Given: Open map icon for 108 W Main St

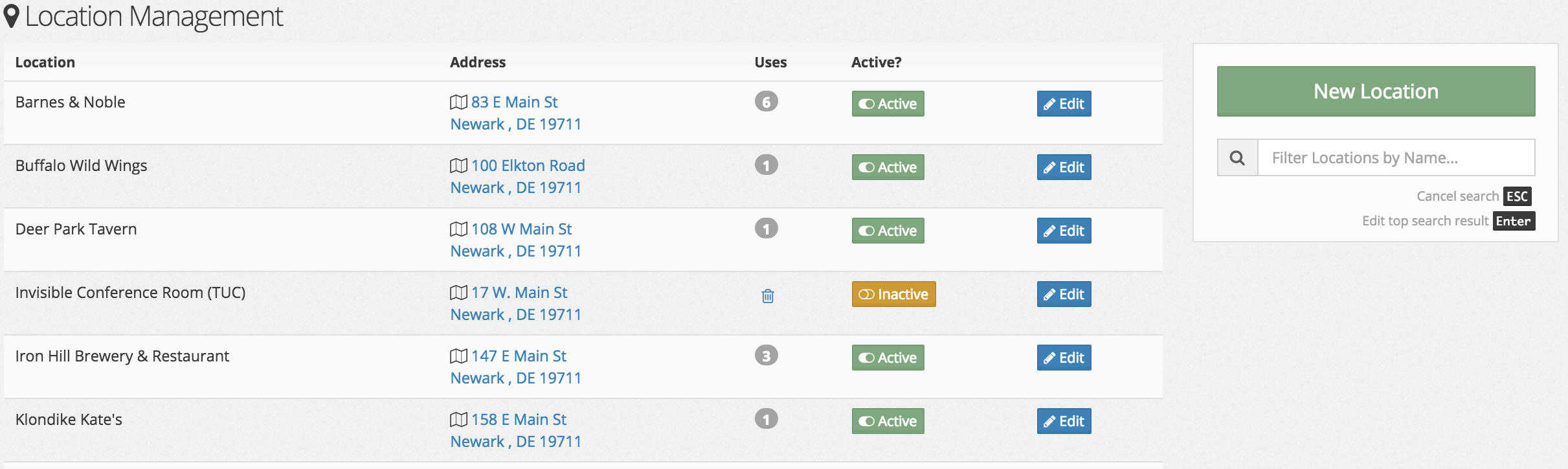Looking at the screenshot, I should coord(458,229).
